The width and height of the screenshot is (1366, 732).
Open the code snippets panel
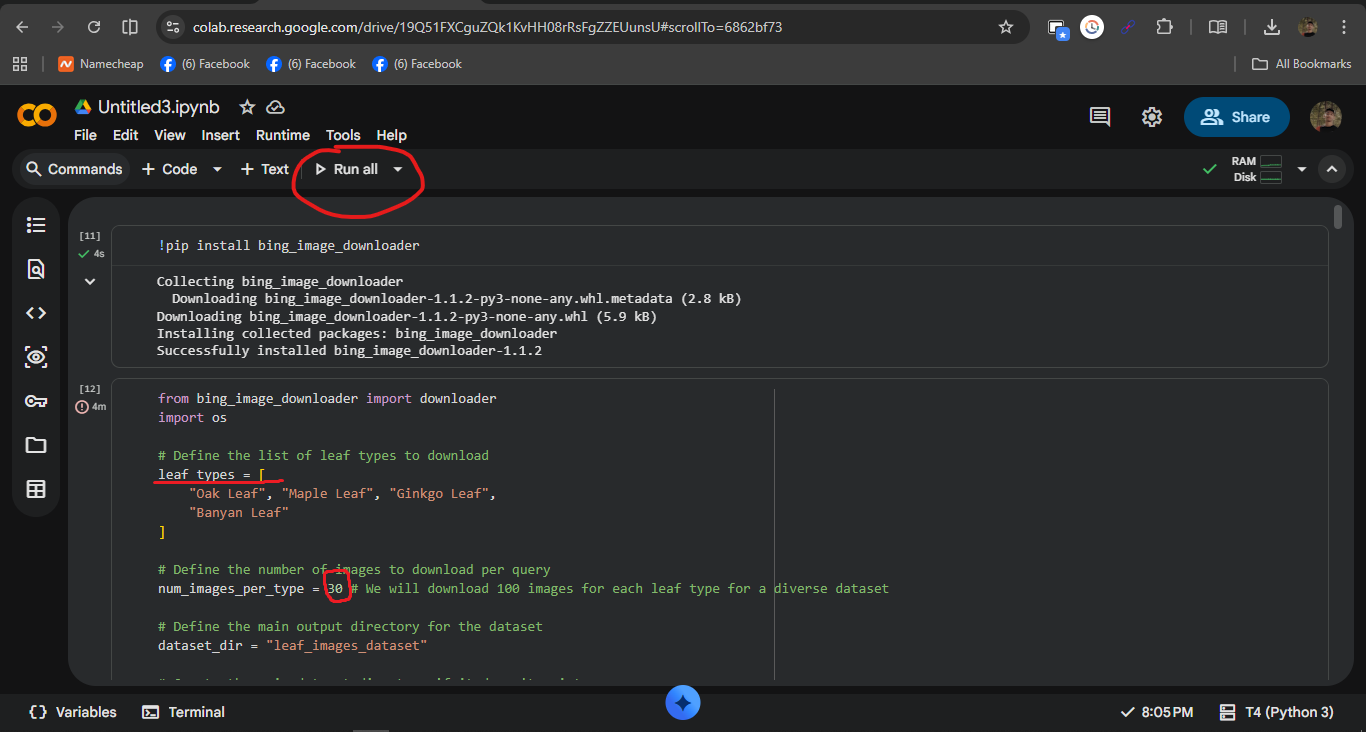(36, 312)
